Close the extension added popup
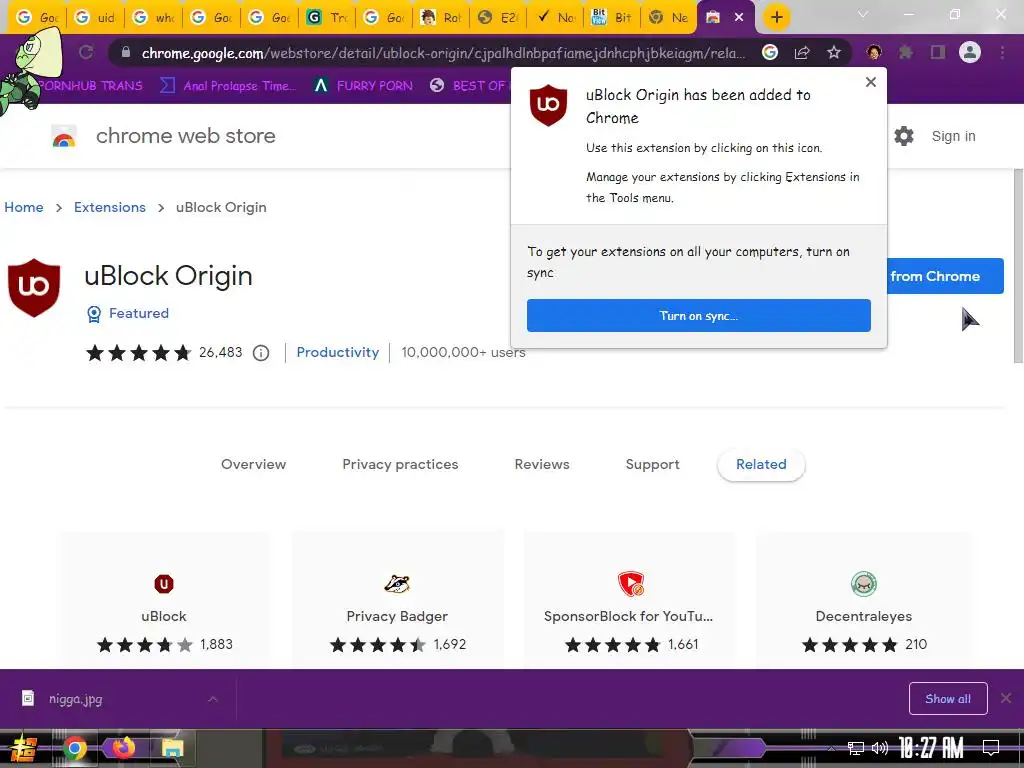This screenshot has width=1024, height=768. (x=871, y=82)
